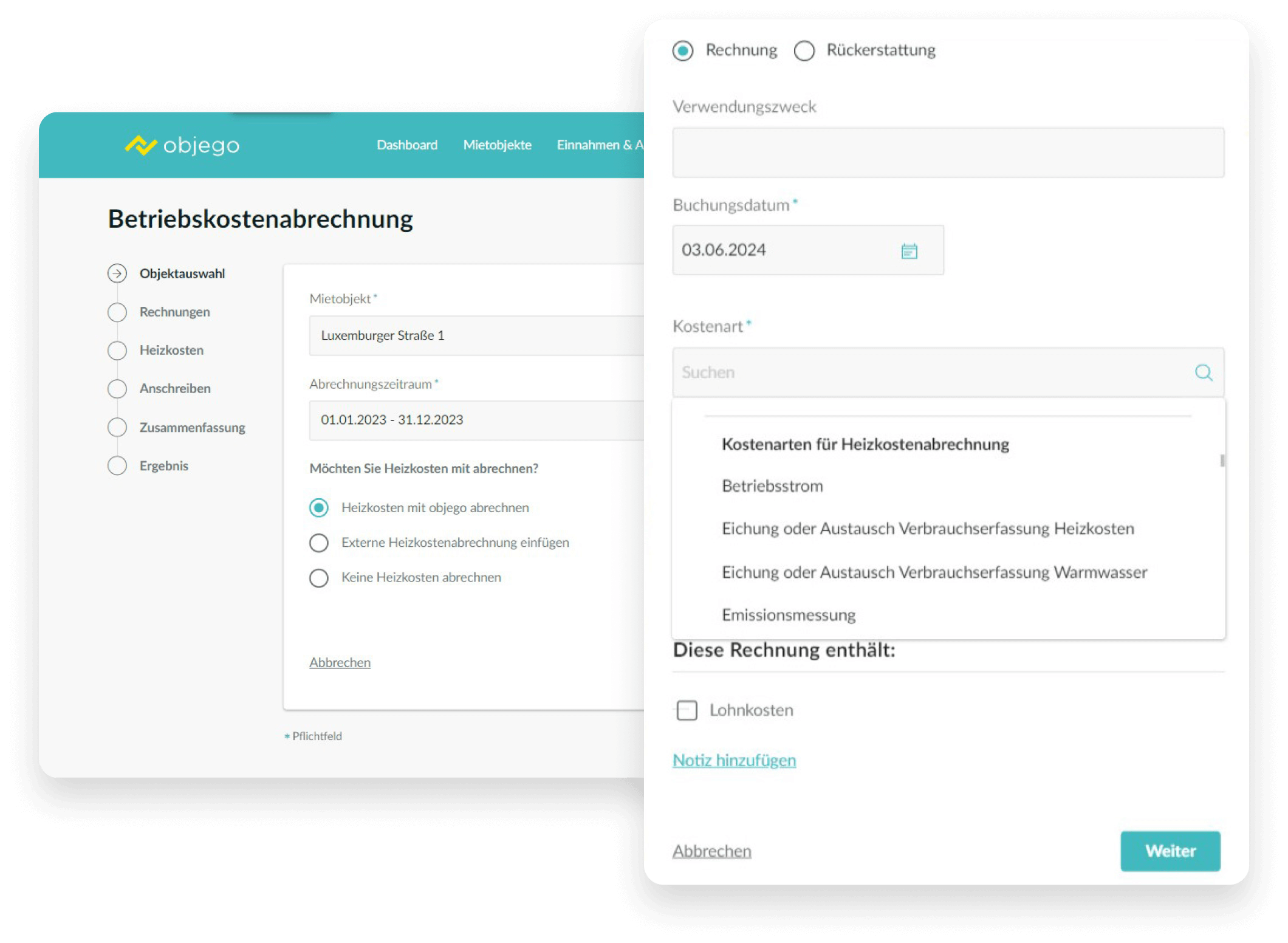The width and height of the screenshot is (1288, 943).
Task: Click the Objektauswahl arrow step icon
Action: 117,273
